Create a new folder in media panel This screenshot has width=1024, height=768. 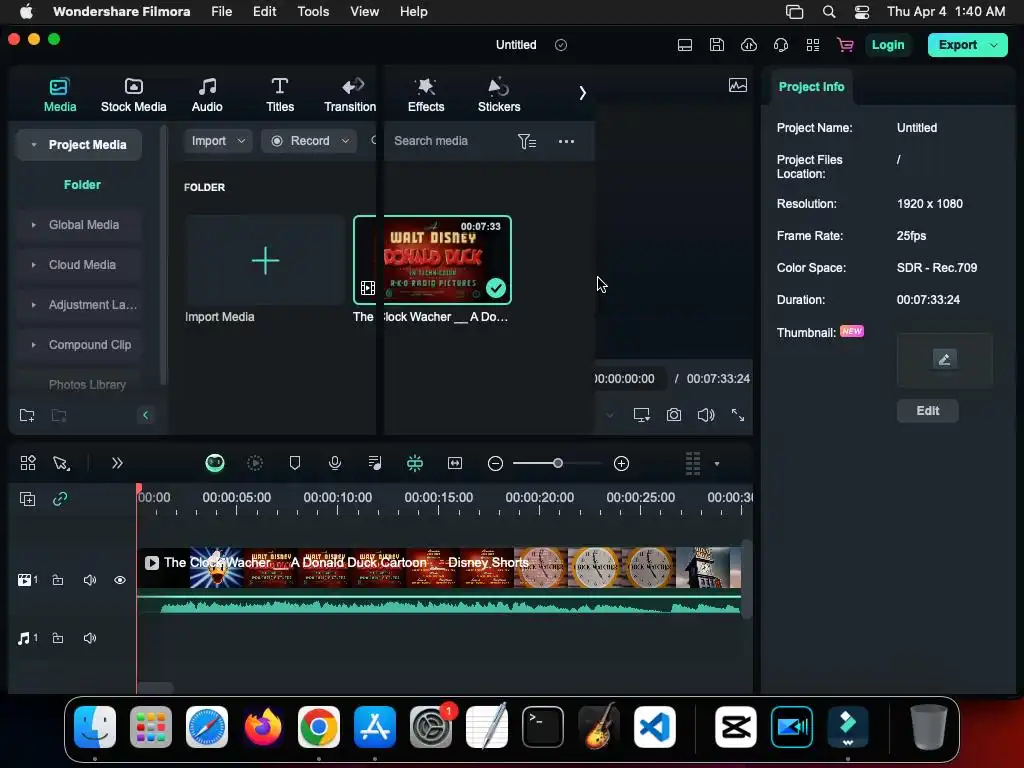[27, 415]
